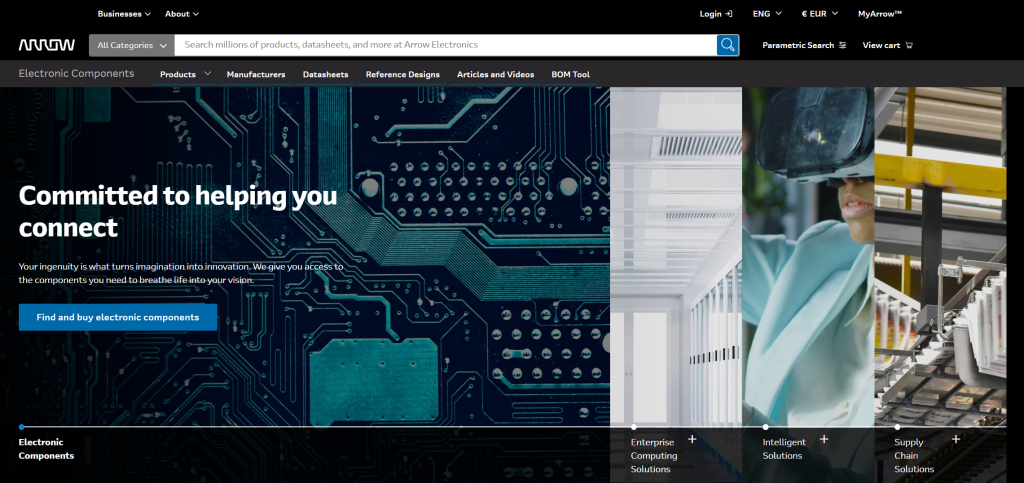
Task: Click the blue search magnifier button
Action: click(728, 45)
